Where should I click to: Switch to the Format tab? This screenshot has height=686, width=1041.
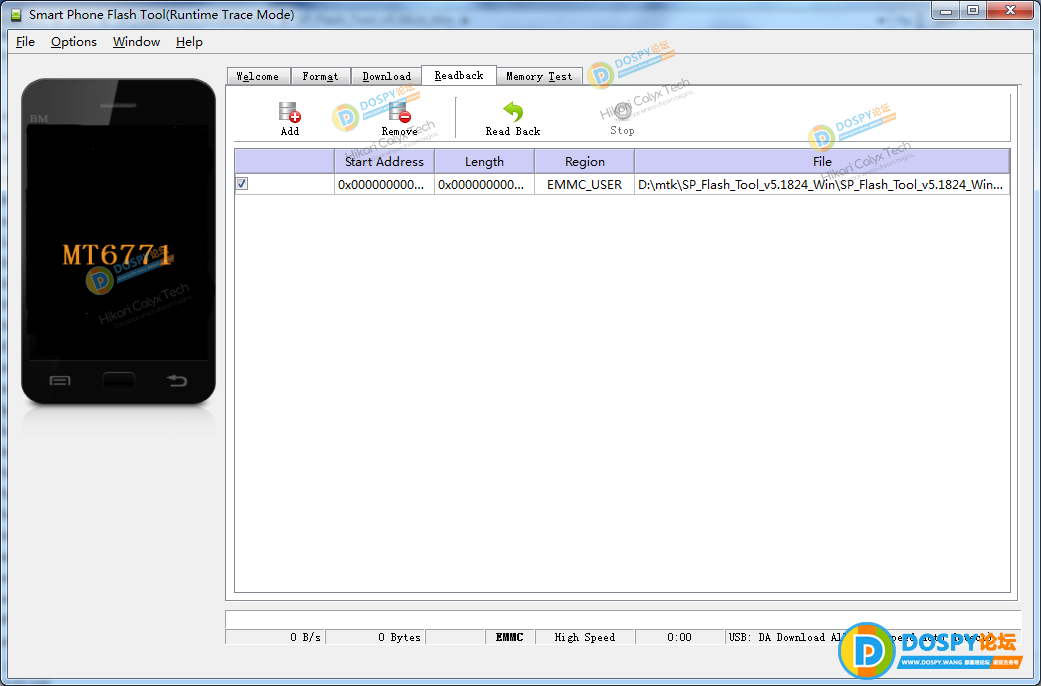320,76
